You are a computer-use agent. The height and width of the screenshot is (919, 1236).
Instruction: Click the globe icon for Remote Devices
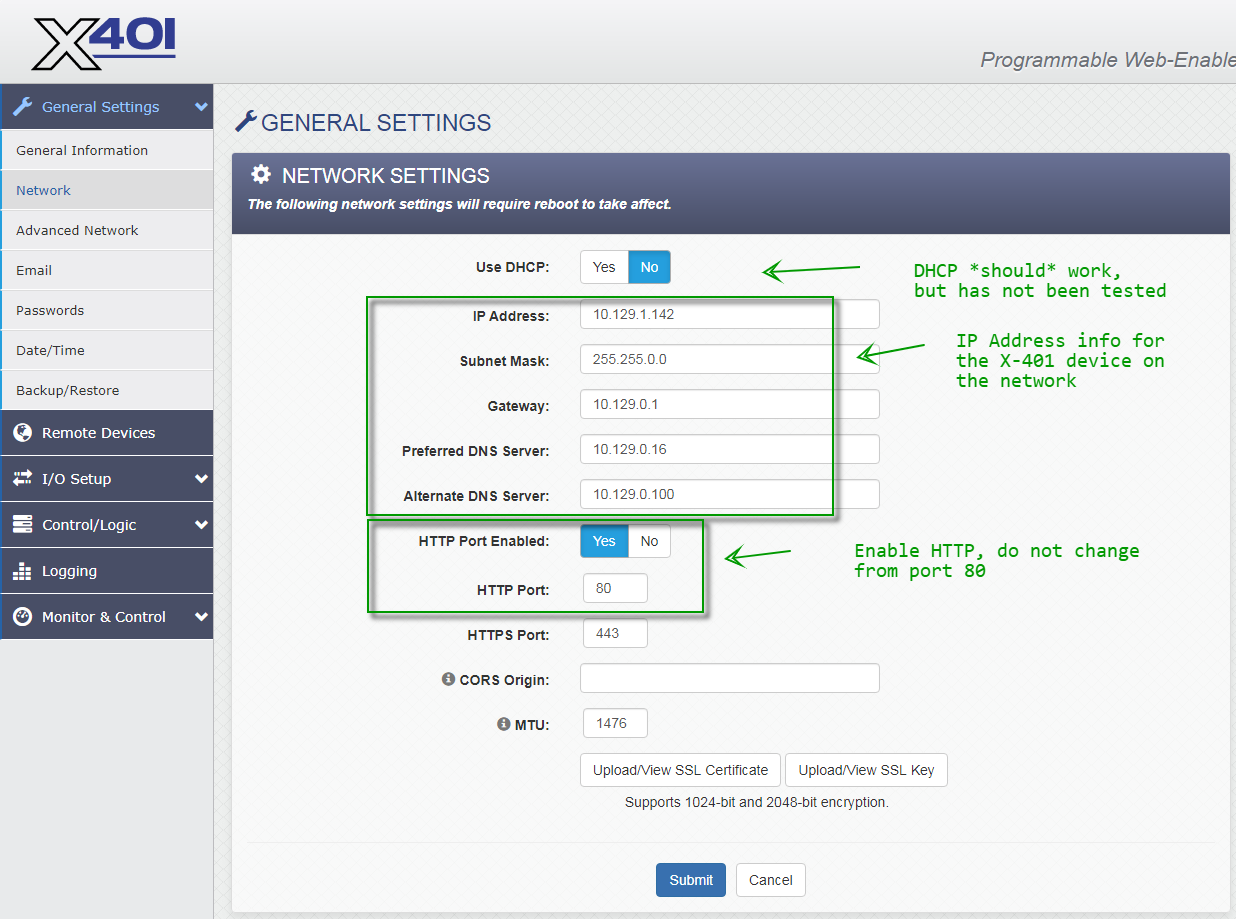tap(22, 433)
